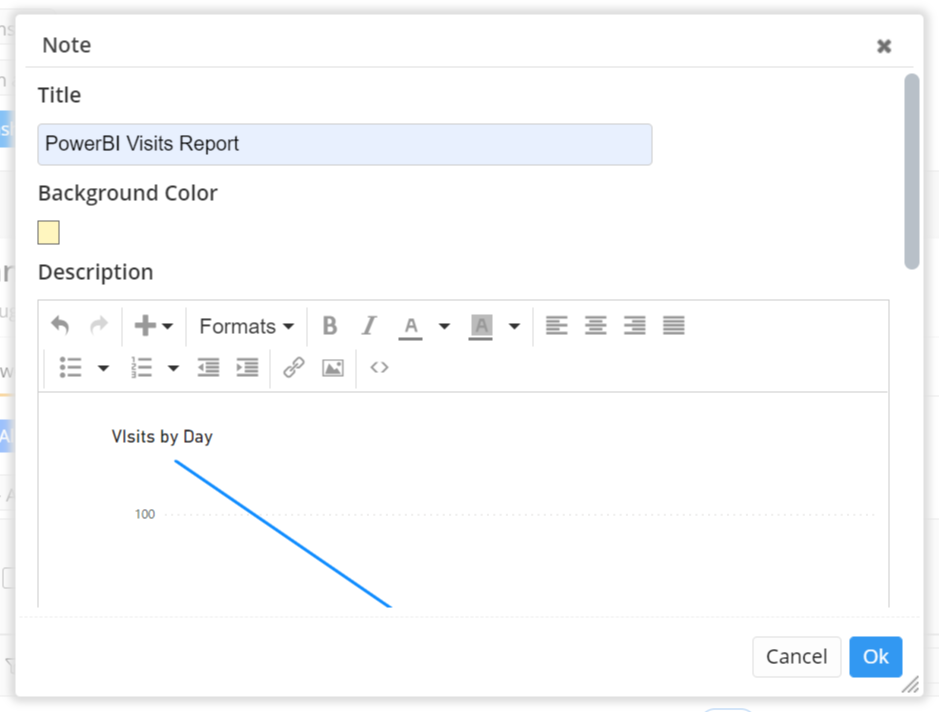Image resolution: width=939 pixels, height=712 pixels.
Task: Center align the text
Action: (595, 326)
